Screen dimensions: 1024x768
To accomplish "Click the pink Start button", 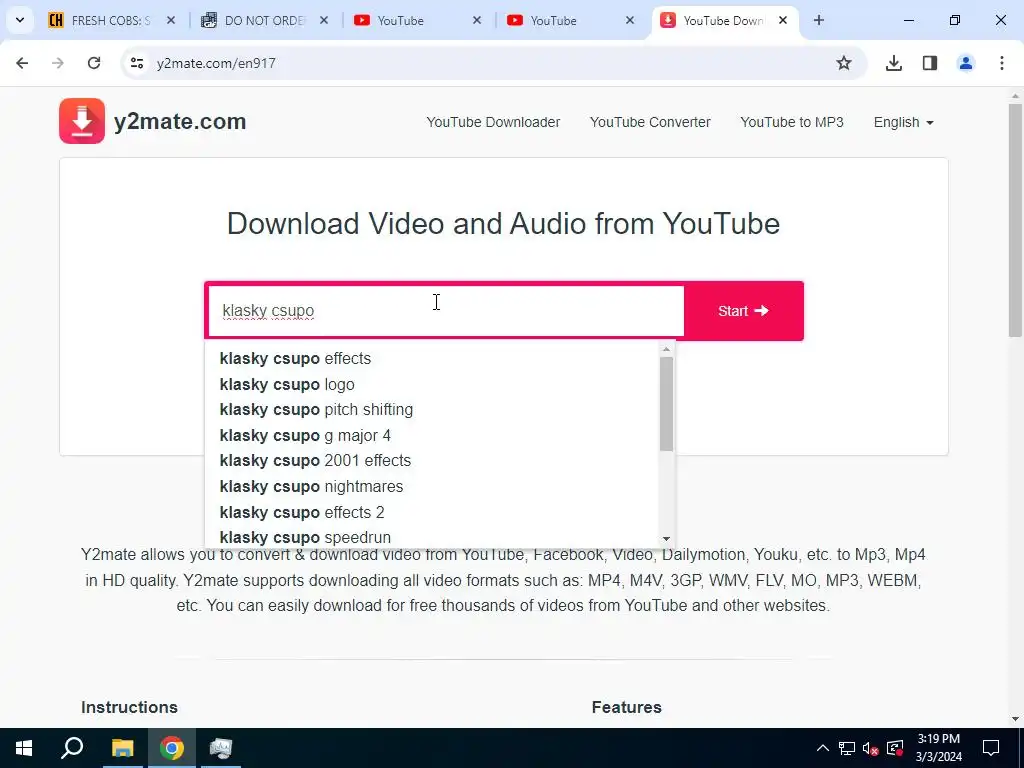I will [744, 311].
